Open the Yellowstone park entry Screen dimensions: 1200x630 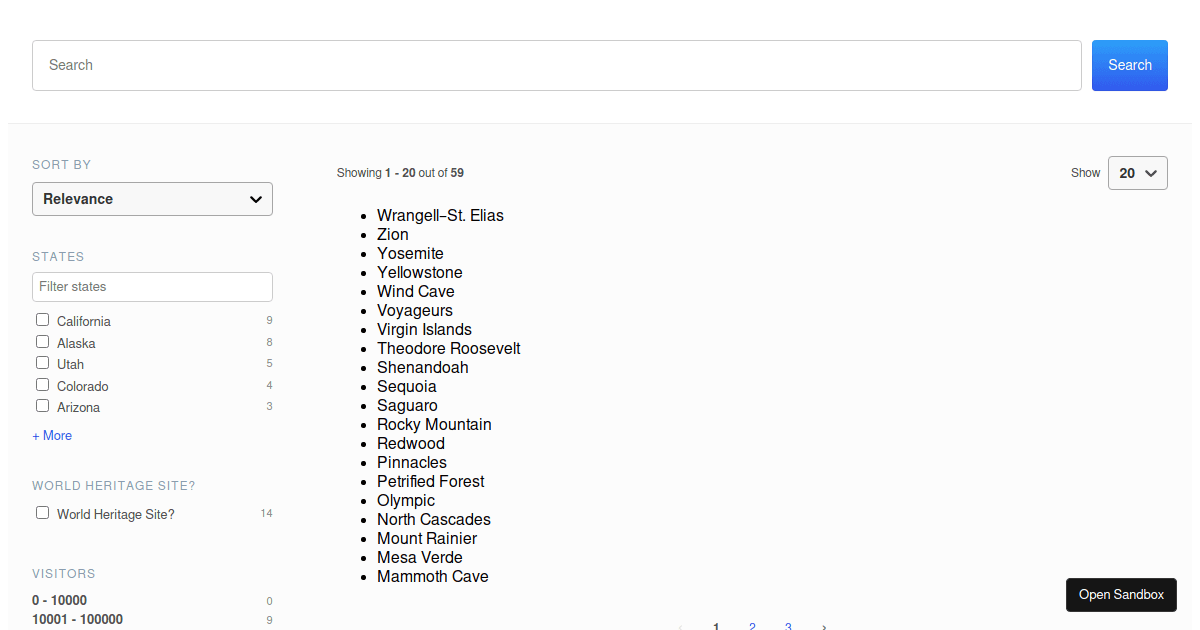[x=419, y=272]
